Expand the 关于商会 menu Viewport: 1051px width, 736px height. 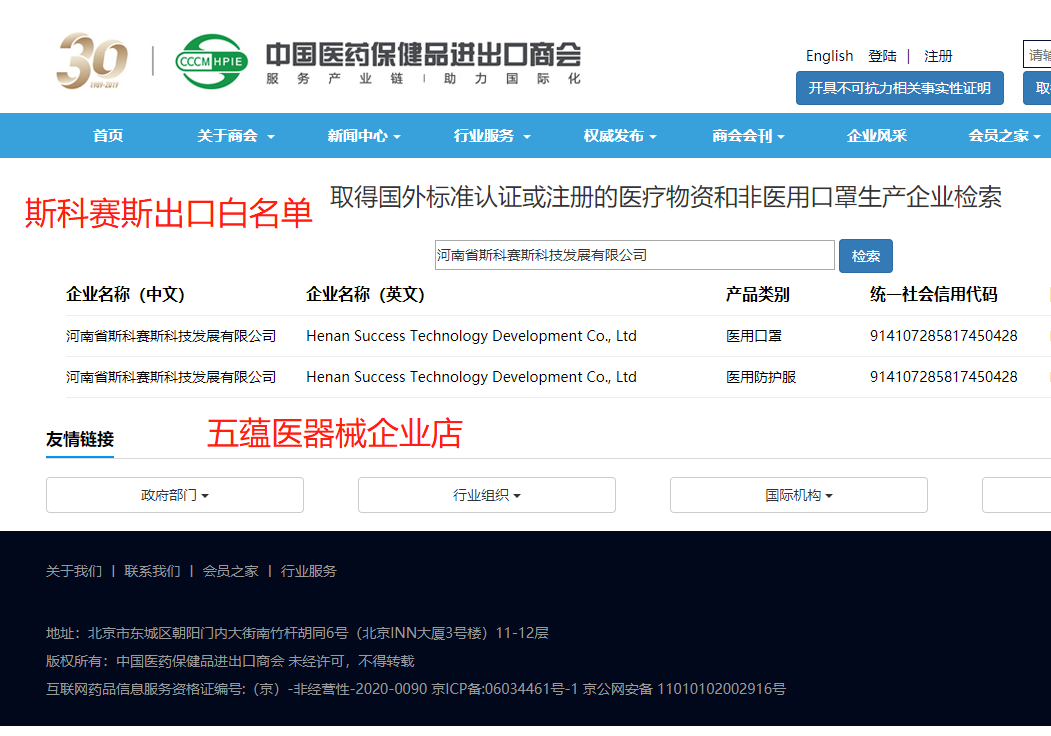pyautogui.click(x=235, y=135)
